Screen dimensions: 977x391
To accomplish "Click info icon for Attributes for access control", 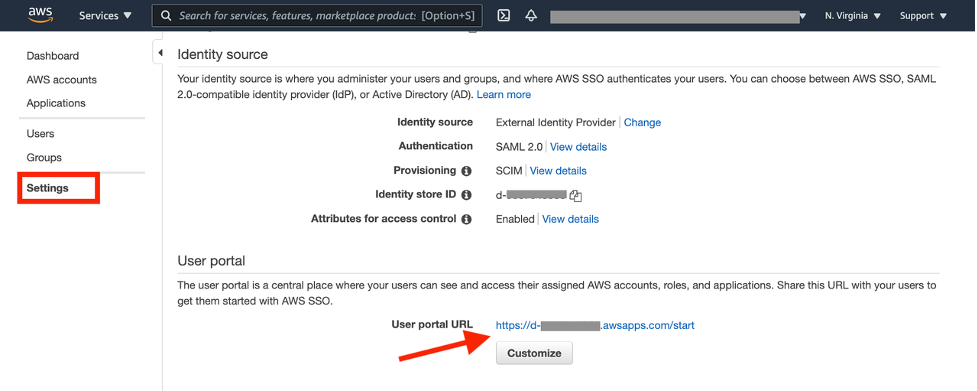I will (x=466, y=219).
